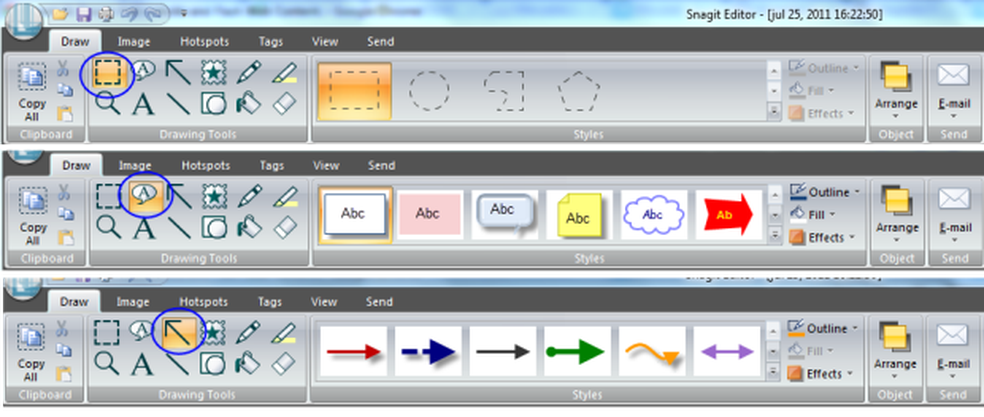The height and width of the screenshot is (417, 984).
Task: Select Text 'A' tool in selection-shapes ribbon
Action: pyautogui.click(x=143, y=104)
